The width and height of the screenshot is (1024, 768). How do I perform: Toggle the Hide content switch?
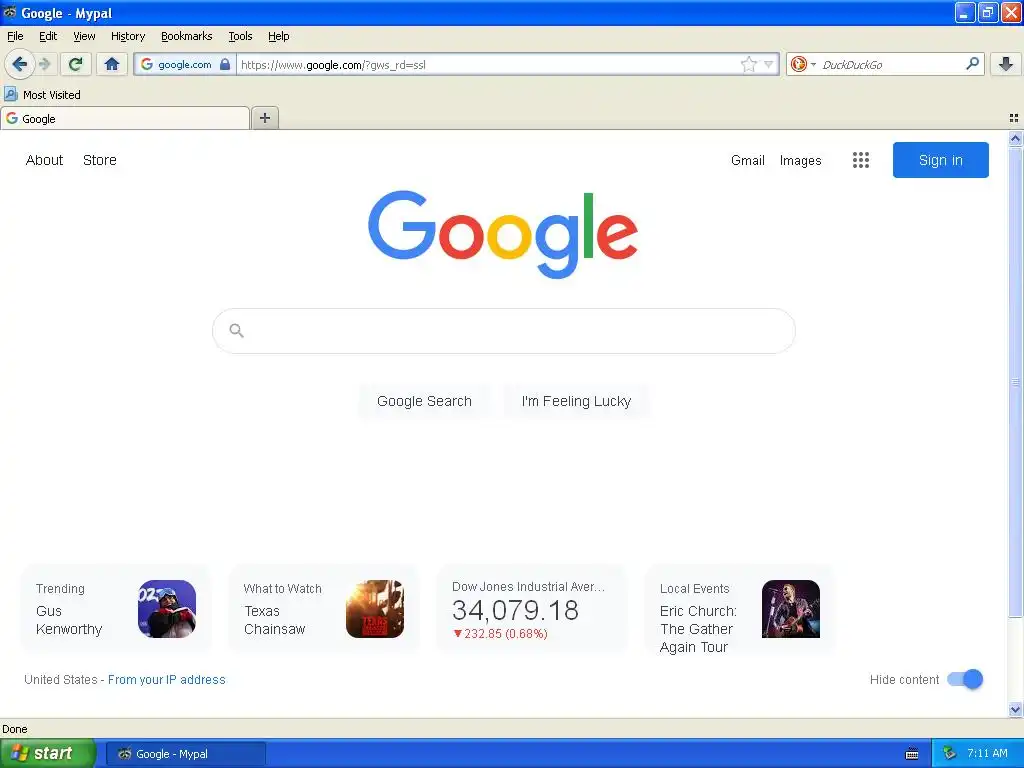click(965, 679)
